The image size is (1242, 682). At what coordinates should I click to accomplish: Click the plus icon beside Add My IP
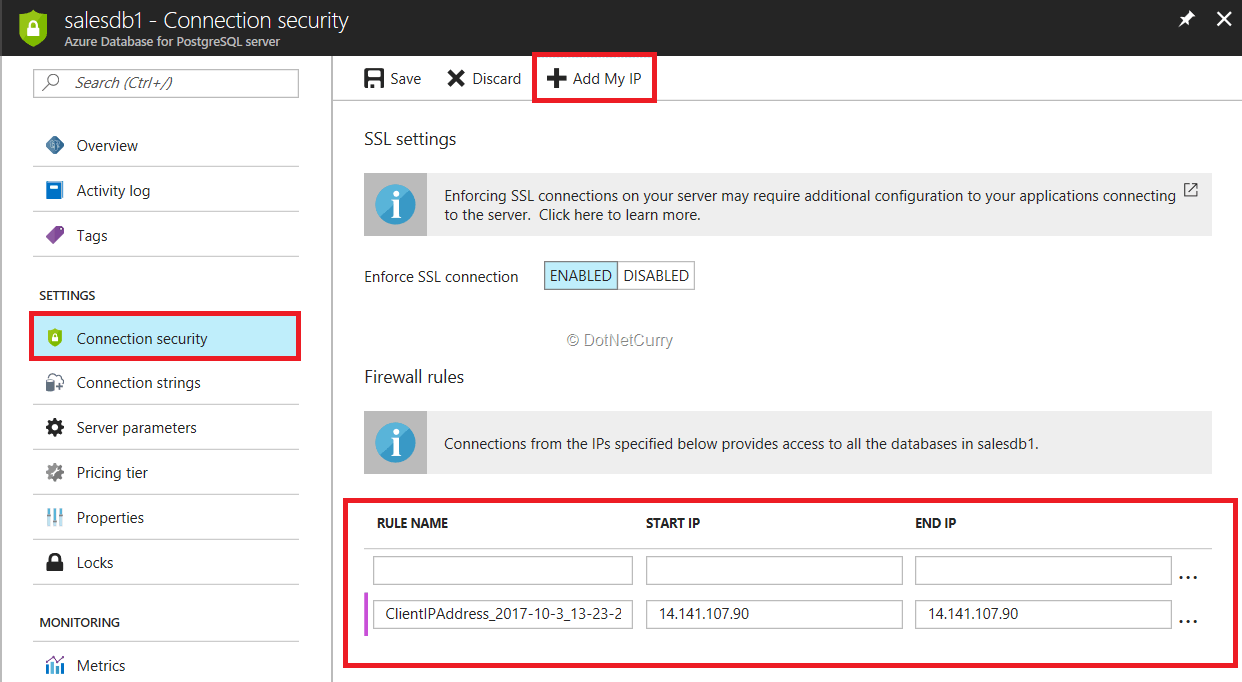(x=557, y=78)
